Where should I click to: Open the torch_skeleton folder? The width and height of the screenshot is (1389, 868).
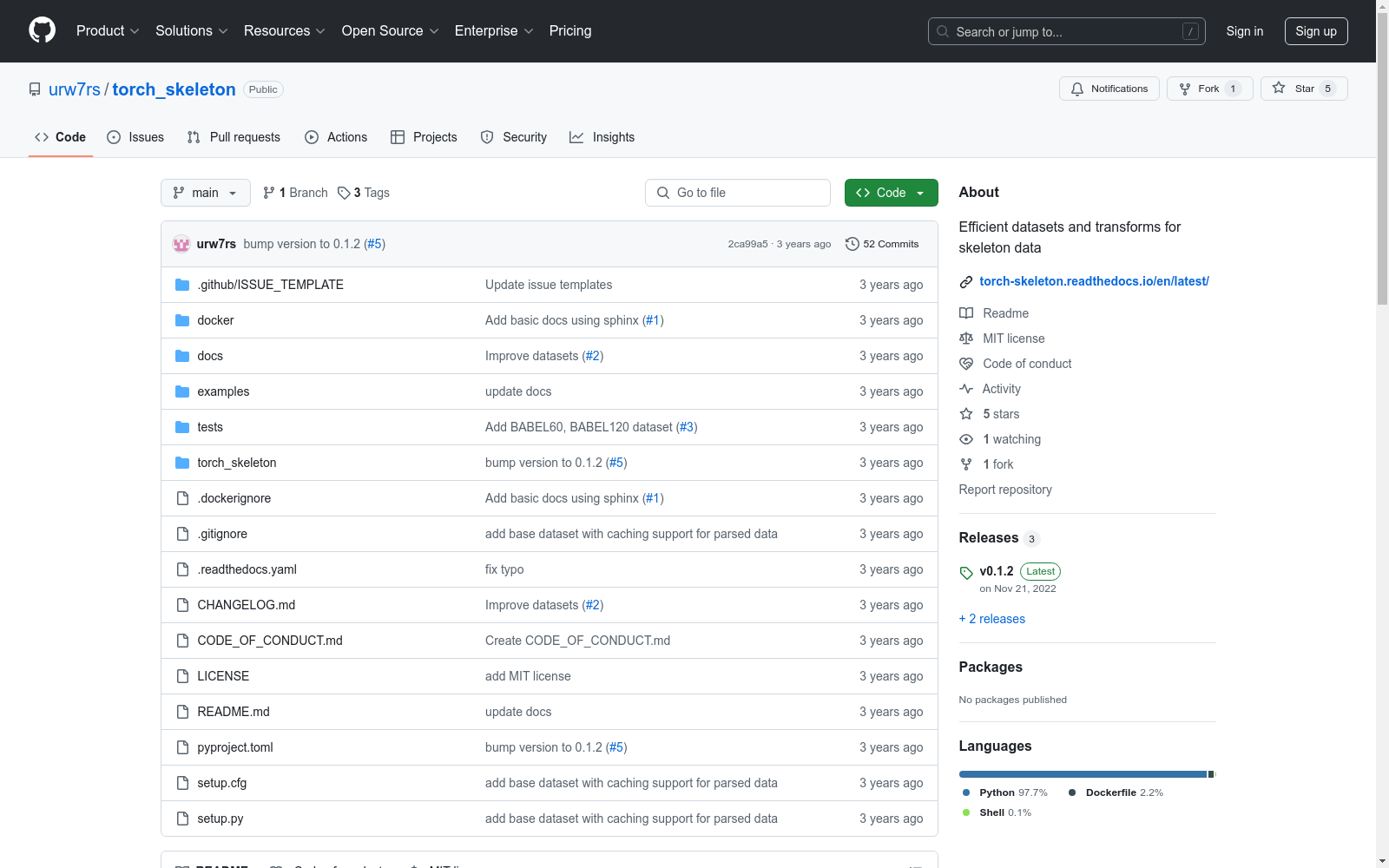tap(237, 463)
